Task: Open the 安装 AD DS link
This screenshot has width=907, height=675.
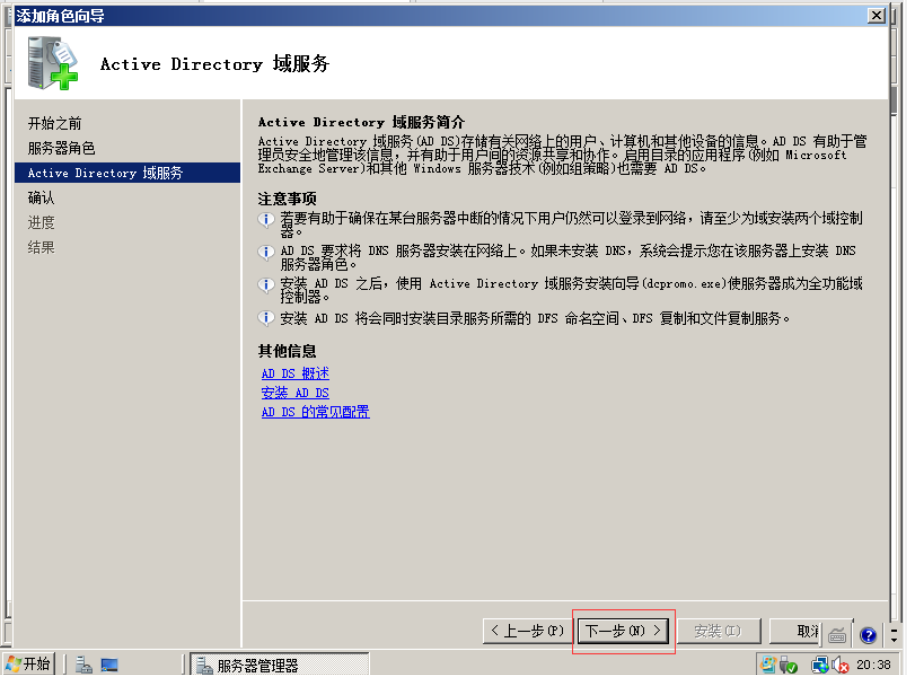Action: tap(295, 393)
